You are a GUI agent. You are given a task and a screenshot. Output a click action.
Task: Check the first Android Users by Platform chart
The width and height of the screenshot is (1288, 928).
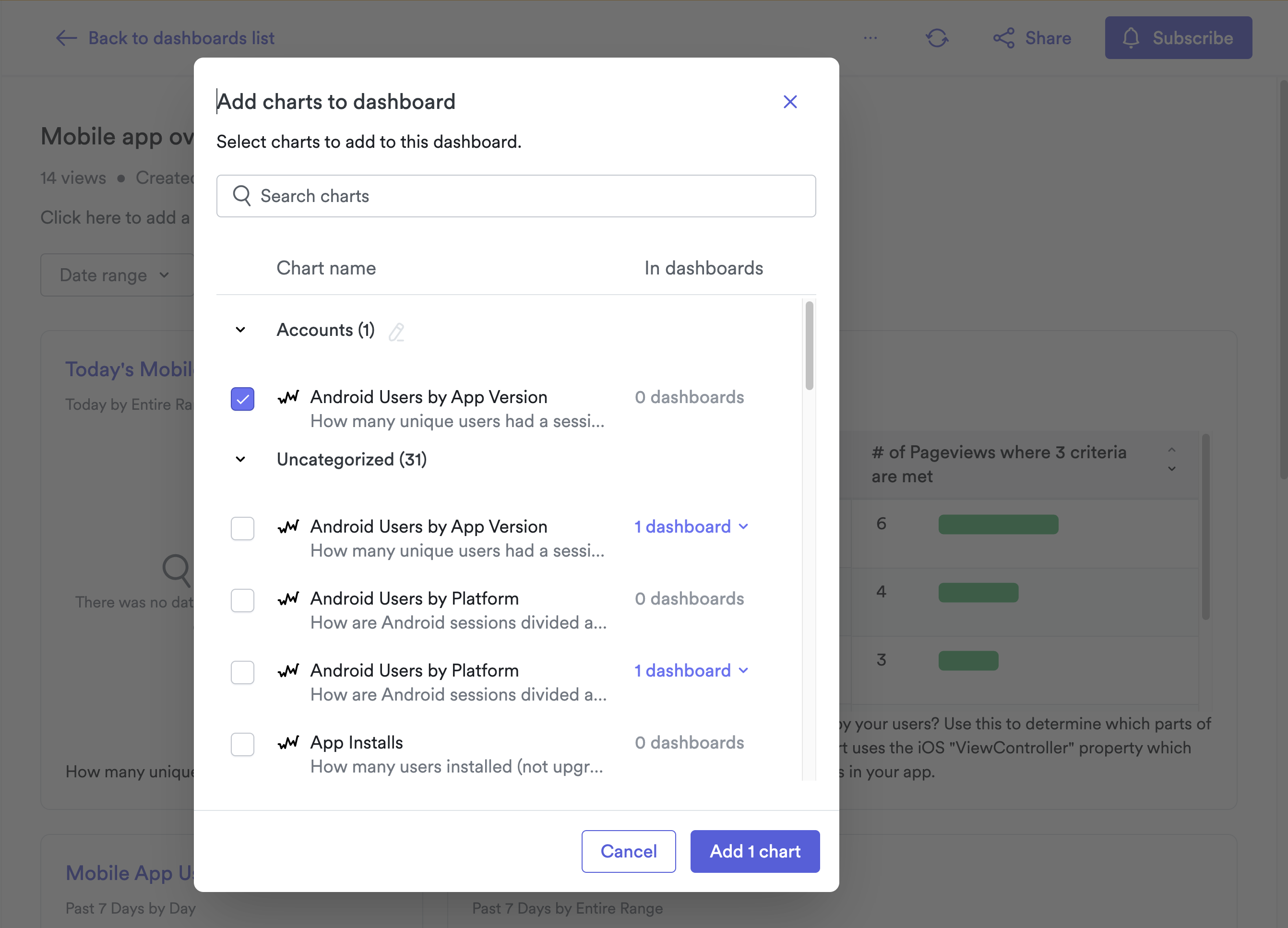[242, 600]
